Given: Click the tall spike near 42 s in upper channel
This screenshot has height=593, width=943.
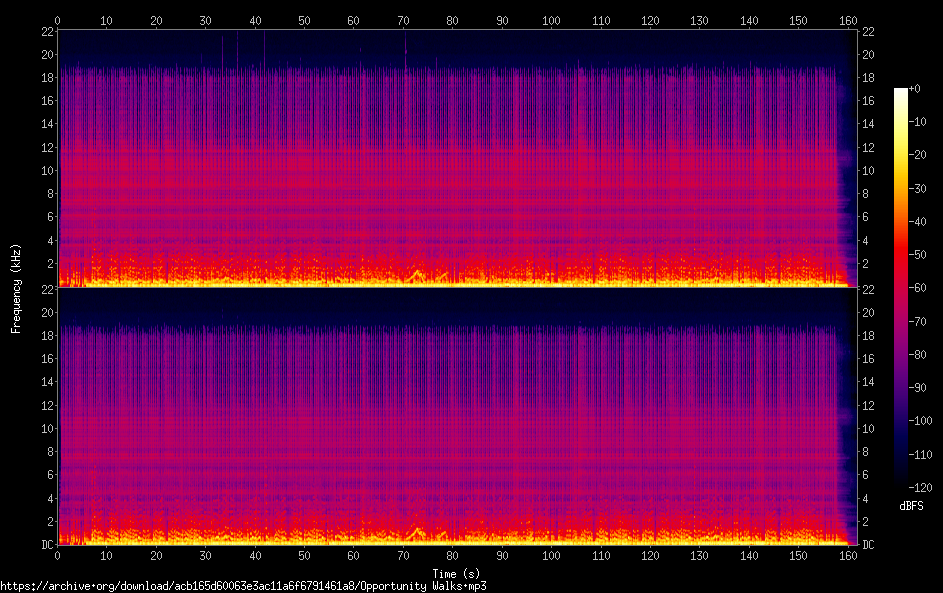Looking at the screenshot, I should 265,45.
